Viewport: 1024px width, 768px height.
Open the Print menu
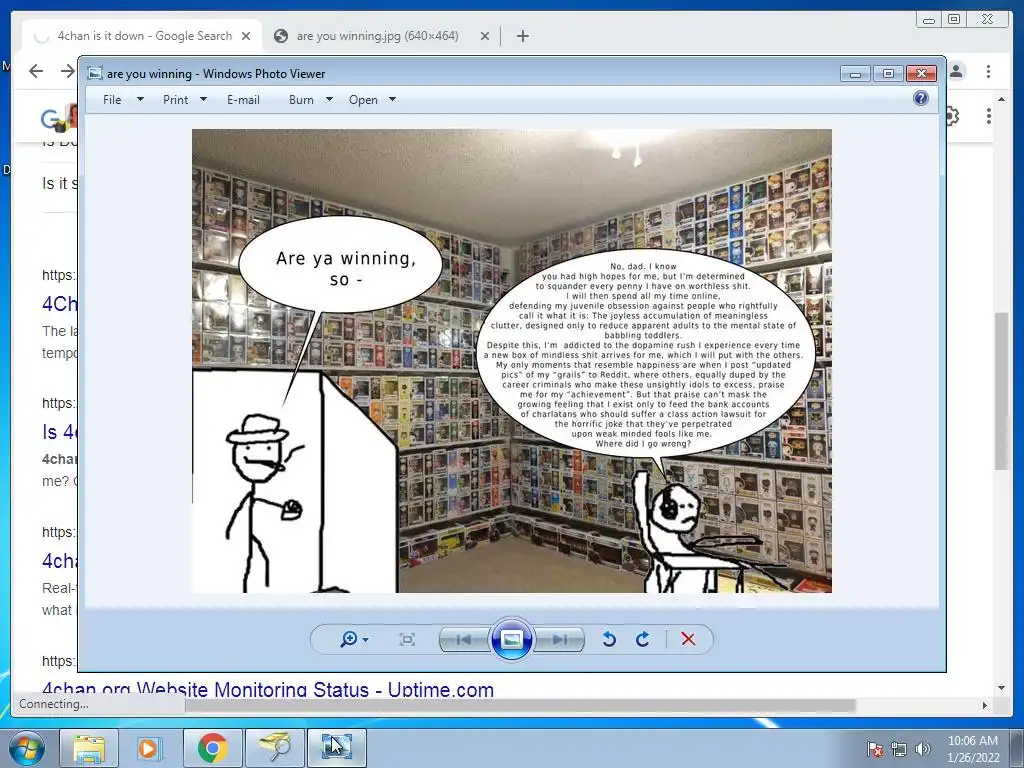tap(176, 100)
